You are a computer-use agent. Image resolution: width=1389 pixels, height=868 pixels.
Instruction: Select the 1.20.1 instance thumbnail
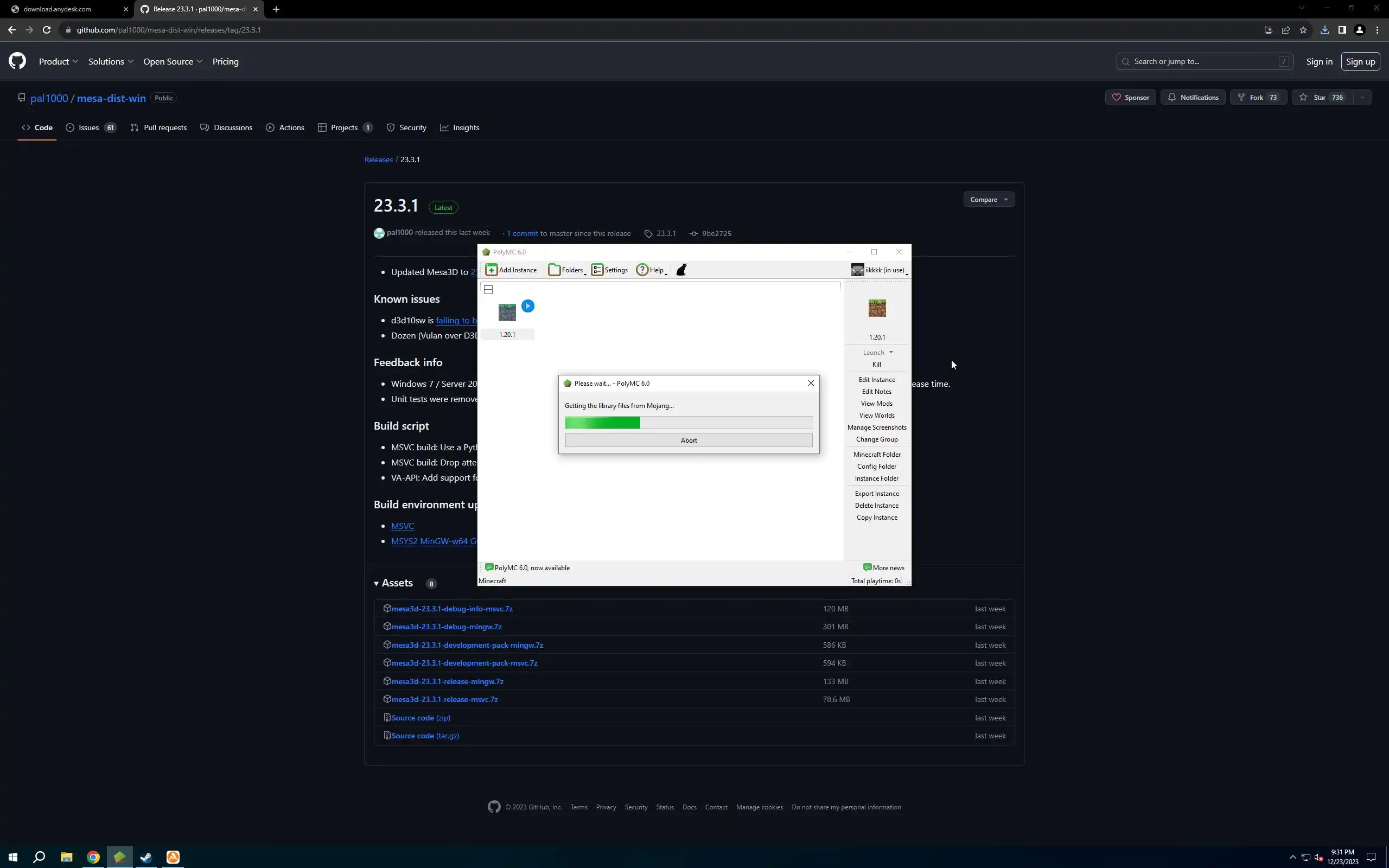tap(507, 313)
